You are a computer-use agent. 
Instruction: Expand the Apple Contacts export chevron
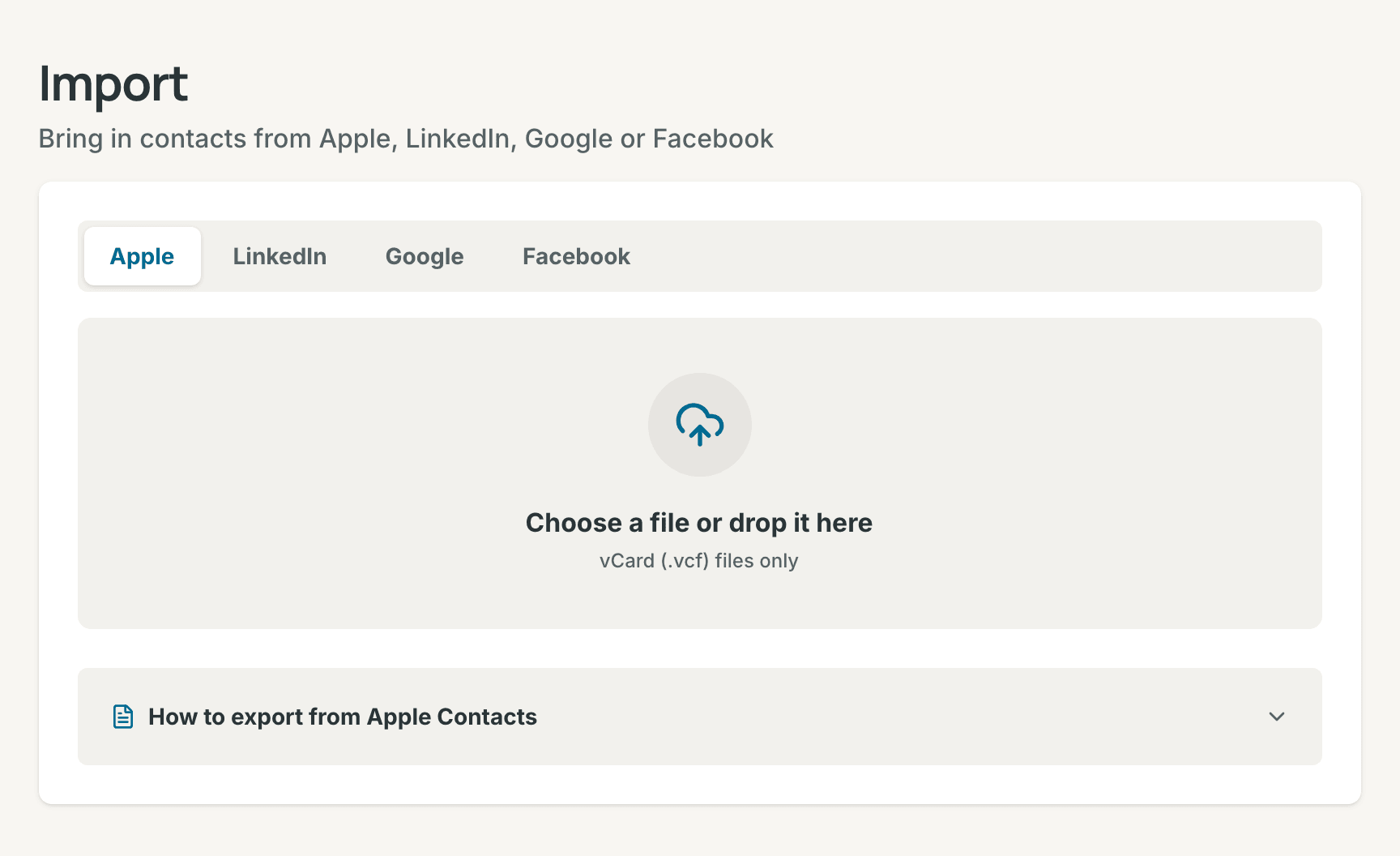[x=1277, y=717]
